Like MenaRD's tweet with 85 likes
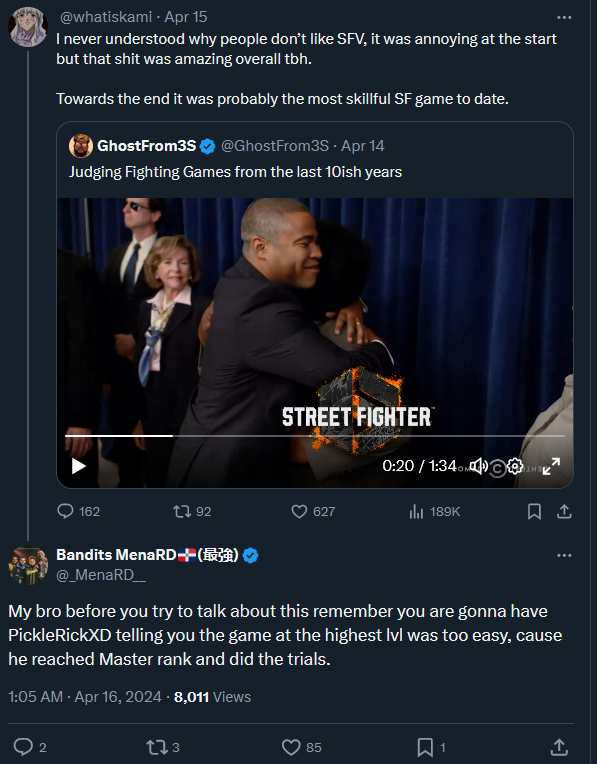Image resolution: width=597 pixels, height=764 pixels. 302,747
